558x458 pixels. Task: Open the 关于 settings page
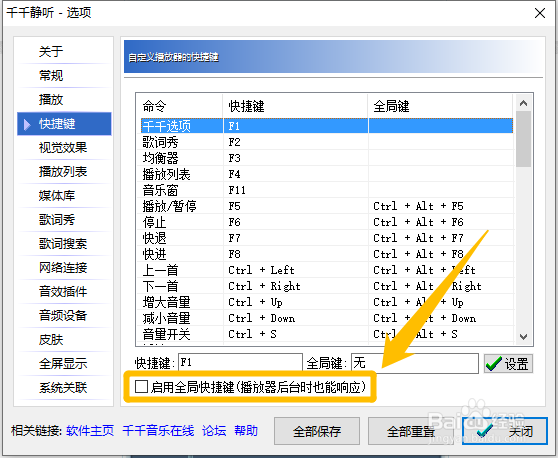click(64, 52)
